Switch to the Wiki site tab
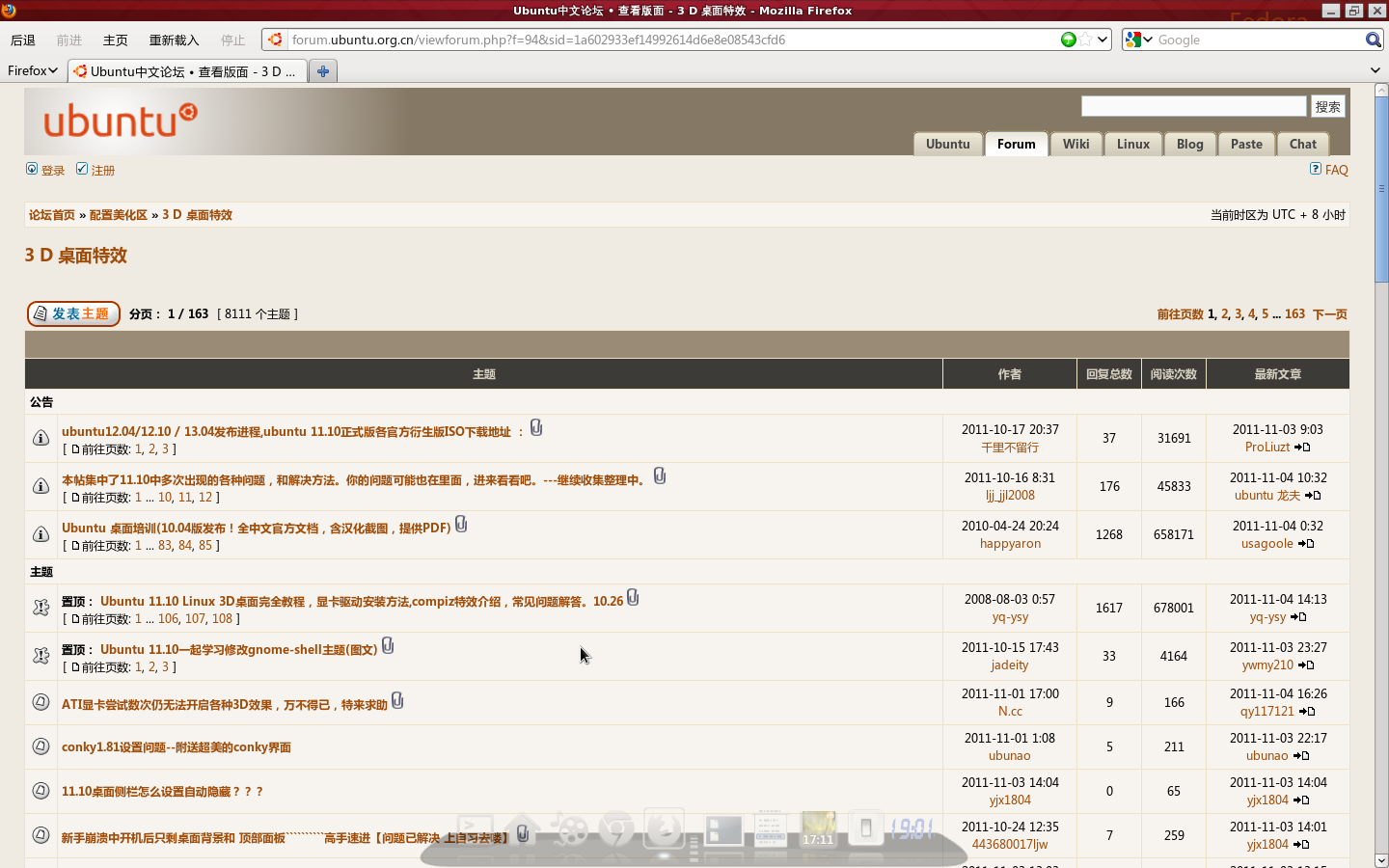1389x868 pixels. point(1076,144)
